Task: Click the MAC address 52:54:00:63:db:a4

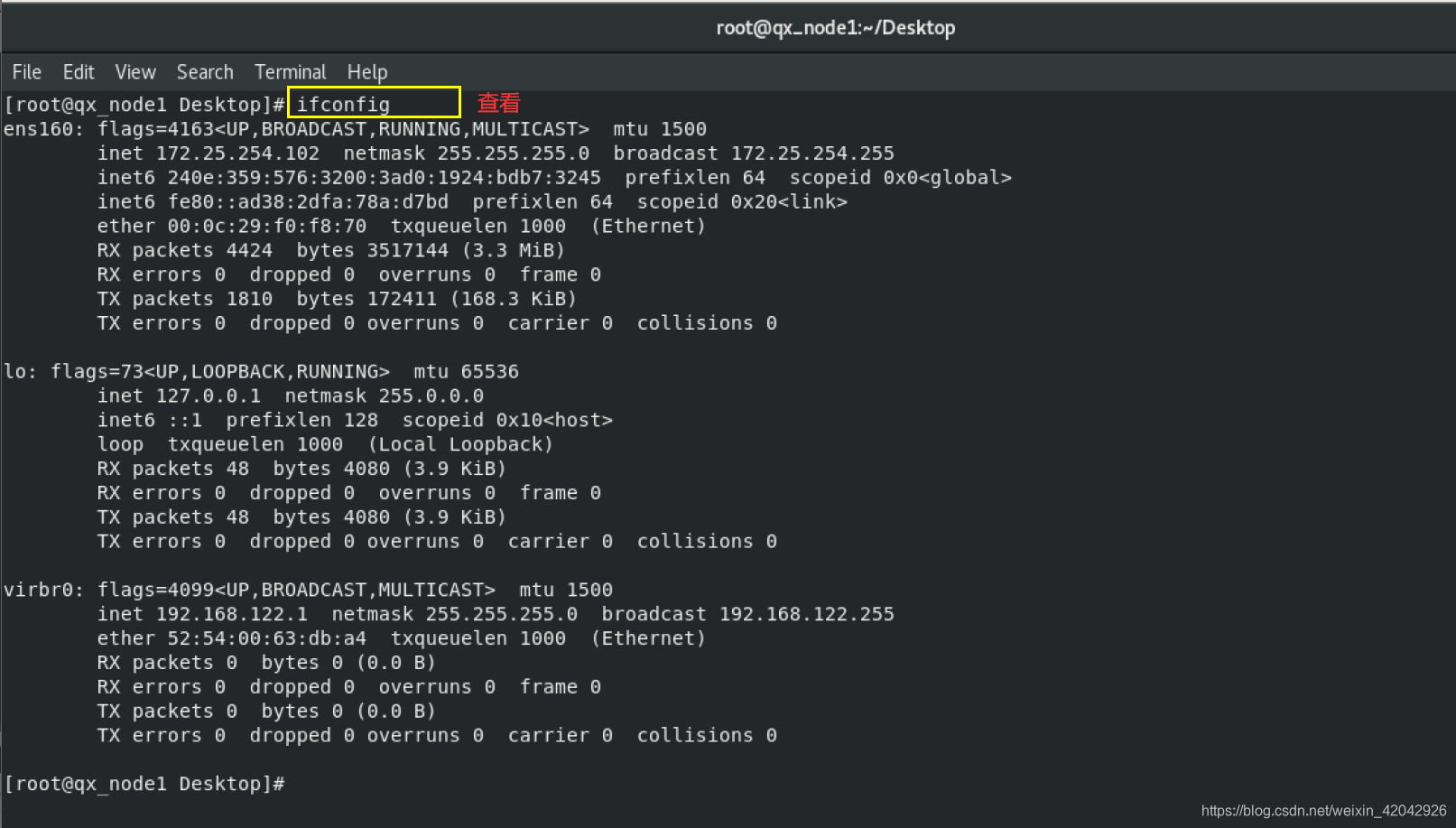Action: tap(267, 639)
